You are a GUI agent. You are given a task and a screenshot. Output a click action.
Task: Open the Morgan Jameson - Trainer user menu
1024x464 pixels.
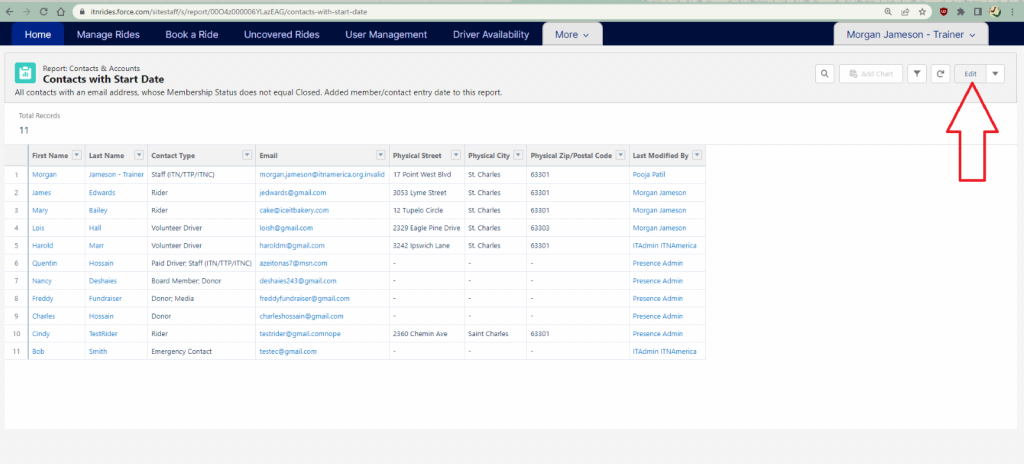(x=911, y=34)
